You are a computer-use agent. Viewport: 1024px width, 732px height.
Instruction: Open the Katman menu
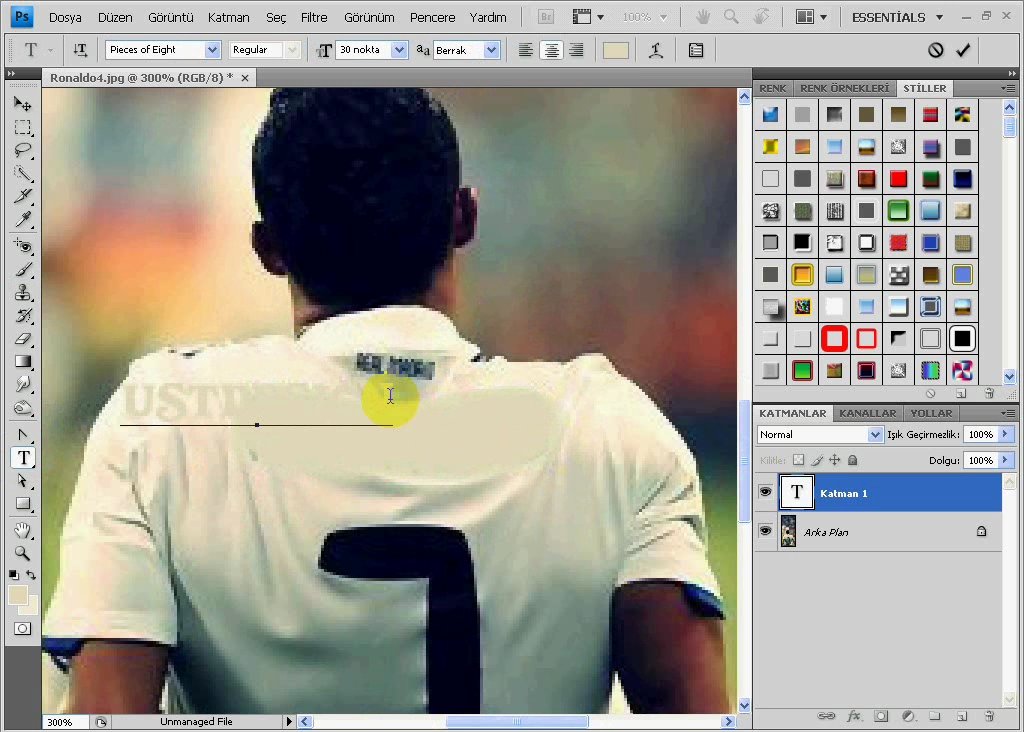pos(229,18)
